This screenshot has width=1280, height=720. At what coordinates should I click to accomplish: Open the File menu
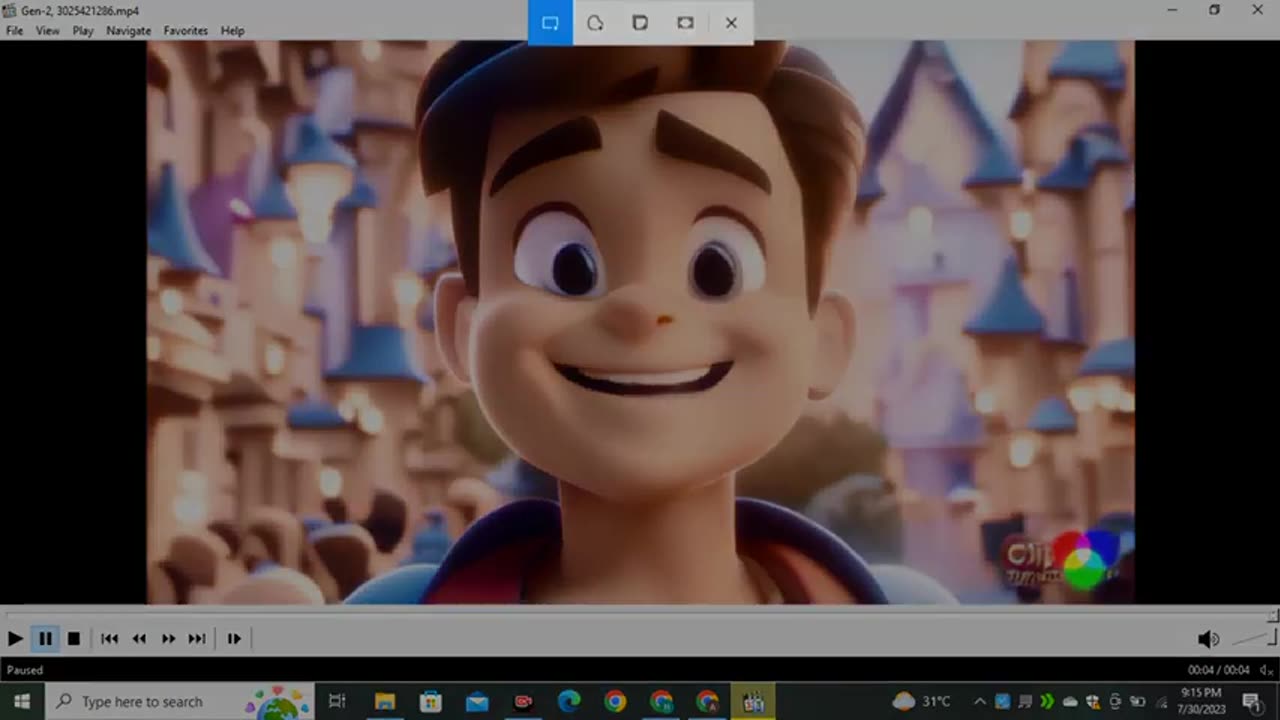pyautogui.click(x=14, y=31)
